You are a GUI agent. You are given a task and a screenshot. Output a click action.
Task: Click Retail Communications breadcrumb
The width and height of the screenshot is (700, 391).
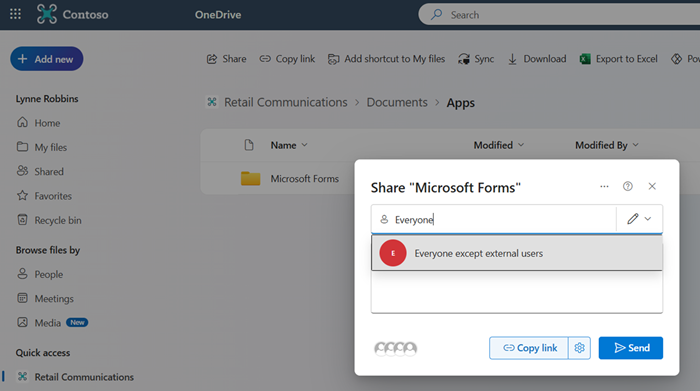click(286, 102)
